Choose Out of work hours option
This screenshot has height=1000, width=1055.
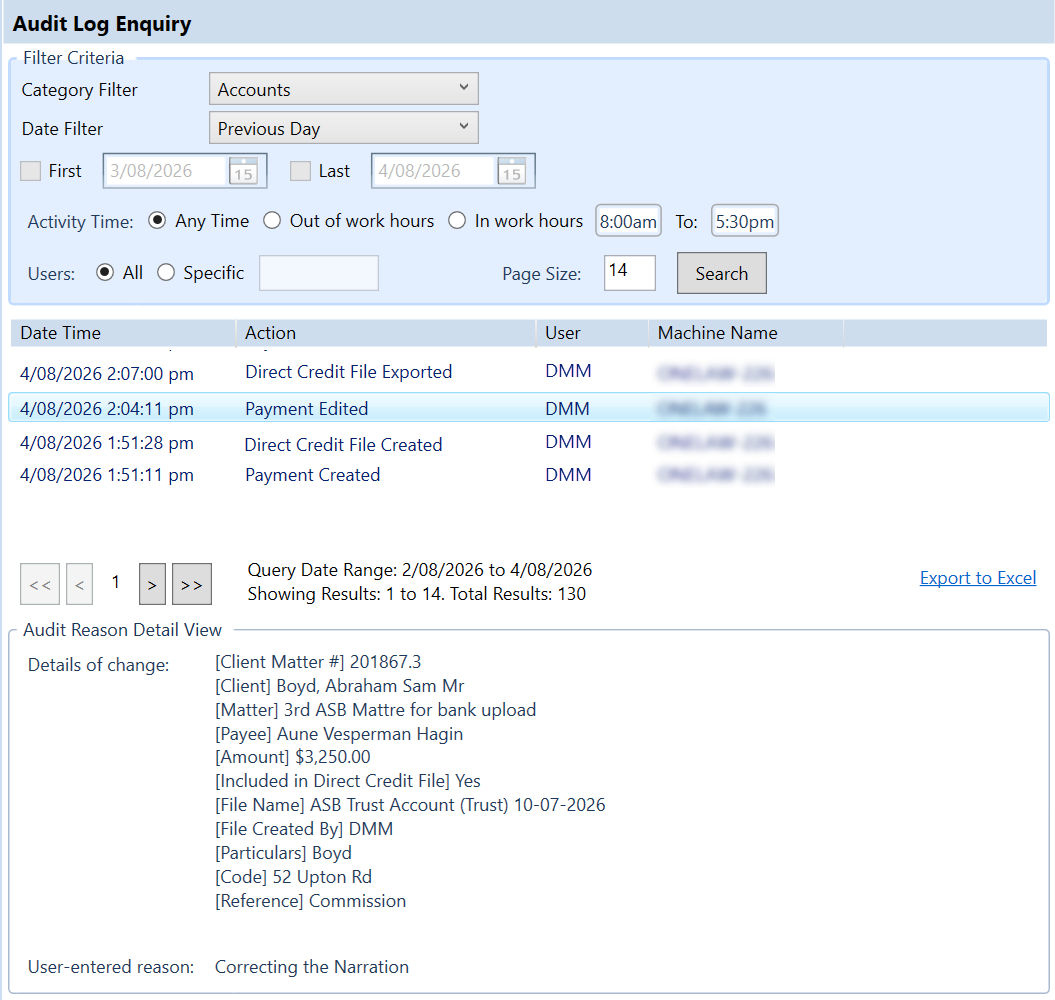pyautogui.click(x=272, y=221)
